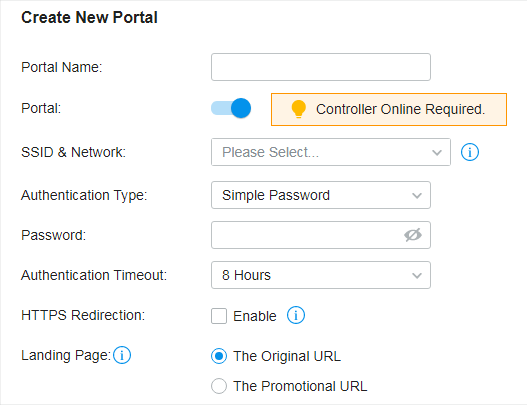This screenshot has width=527, height=405.
Task: Click the SSID & Network info icon
Action: pos(470,152)
